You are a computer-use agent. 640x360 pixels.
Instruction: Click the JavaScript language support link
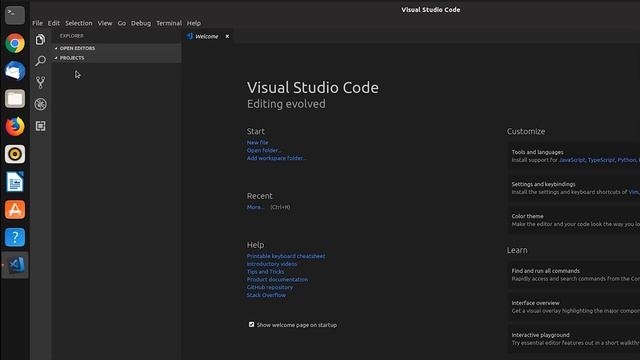pyautogui.click(x=572, y=160)
